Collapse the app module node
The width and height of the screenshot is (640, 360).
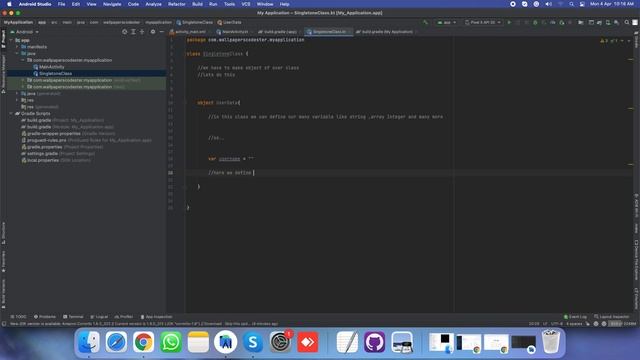(x=11, y=40)
